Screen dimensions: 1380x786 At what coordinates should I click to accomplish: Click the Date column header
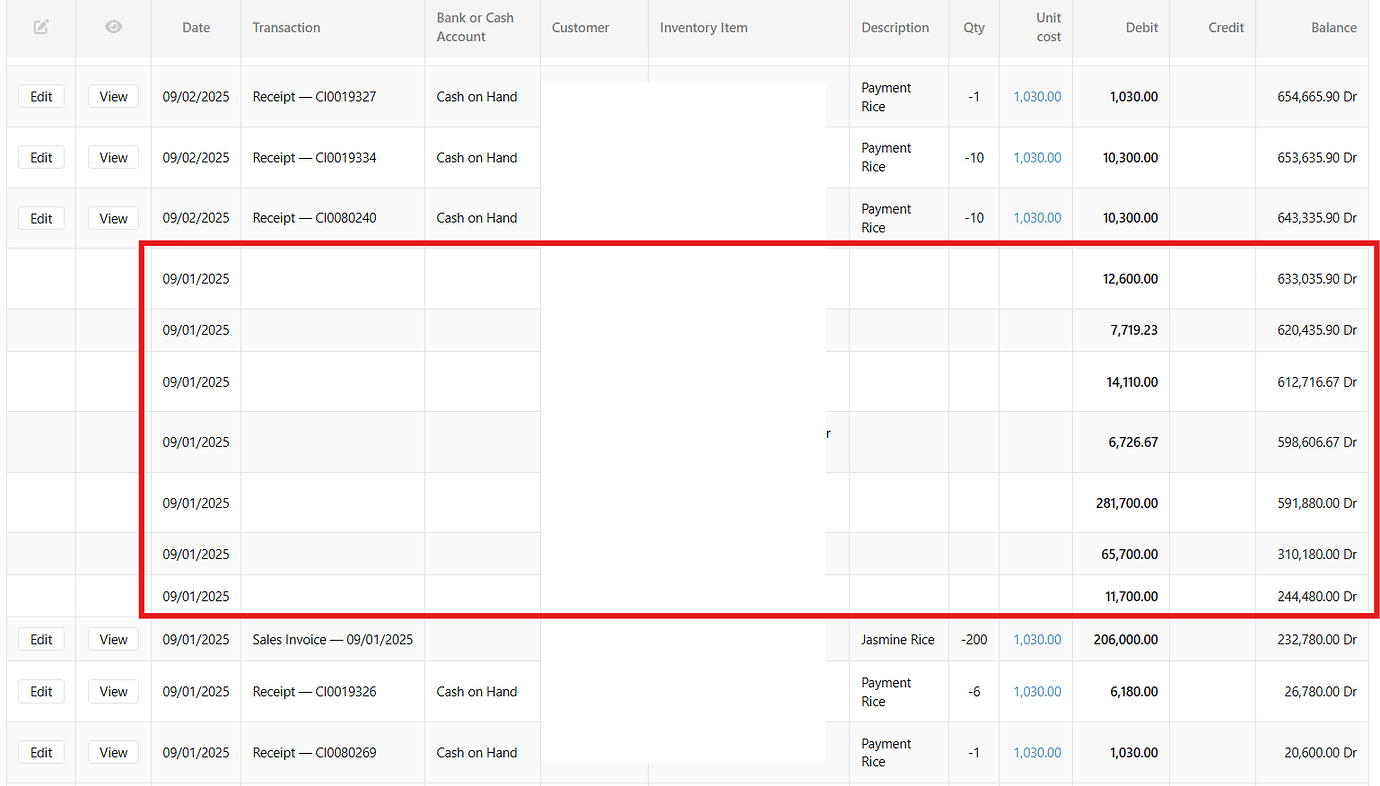click(x=196, y=27)
